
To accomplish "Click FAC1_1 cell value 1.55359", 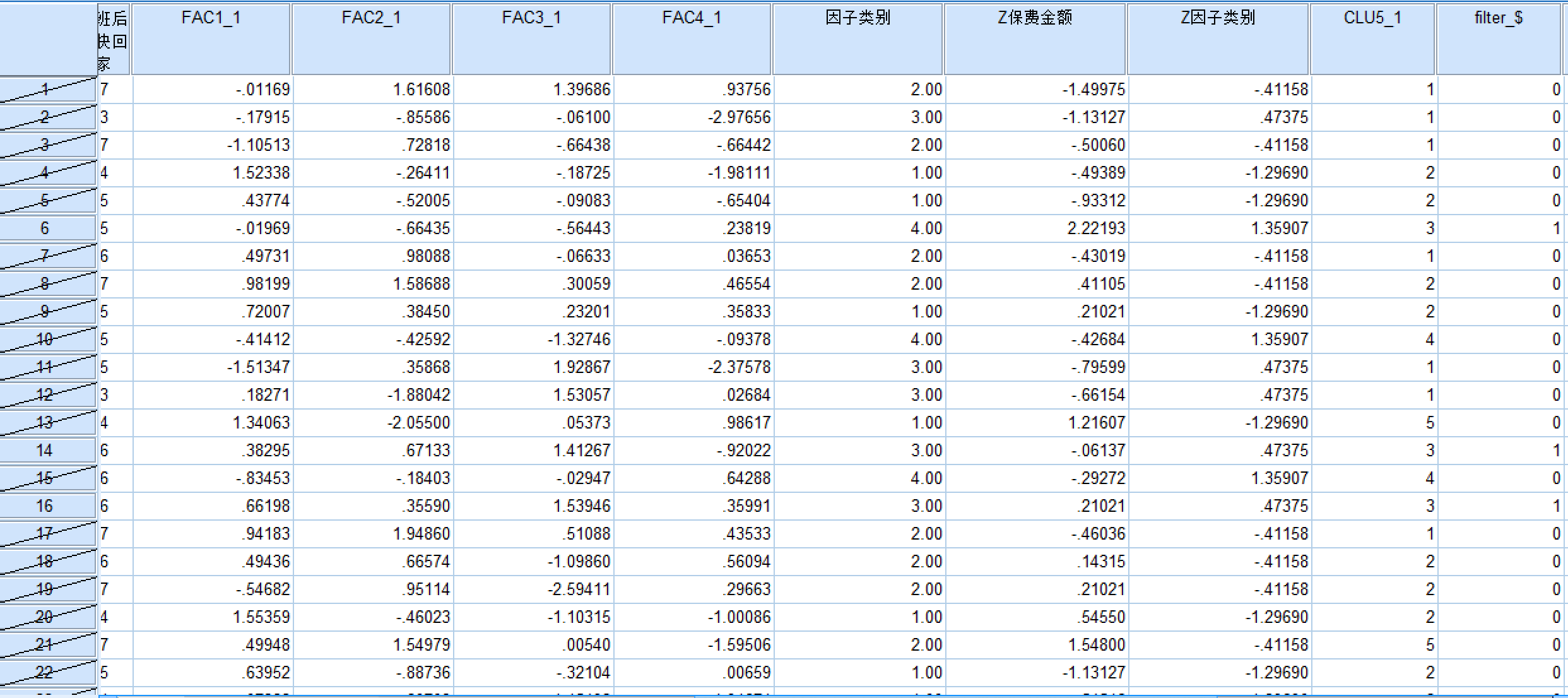I will click(211, 617).
